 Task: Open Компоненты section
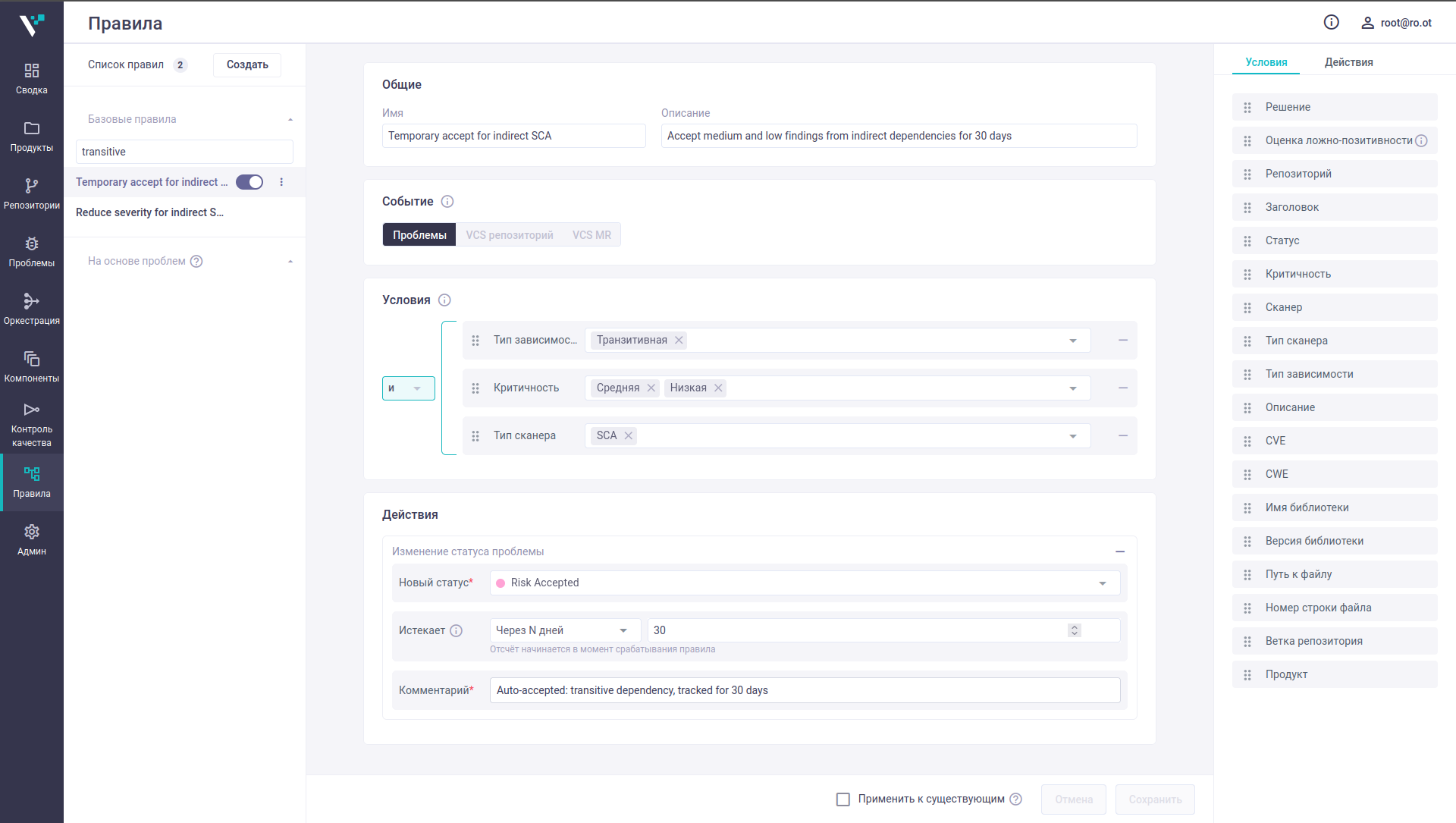(x=32, y=367)
